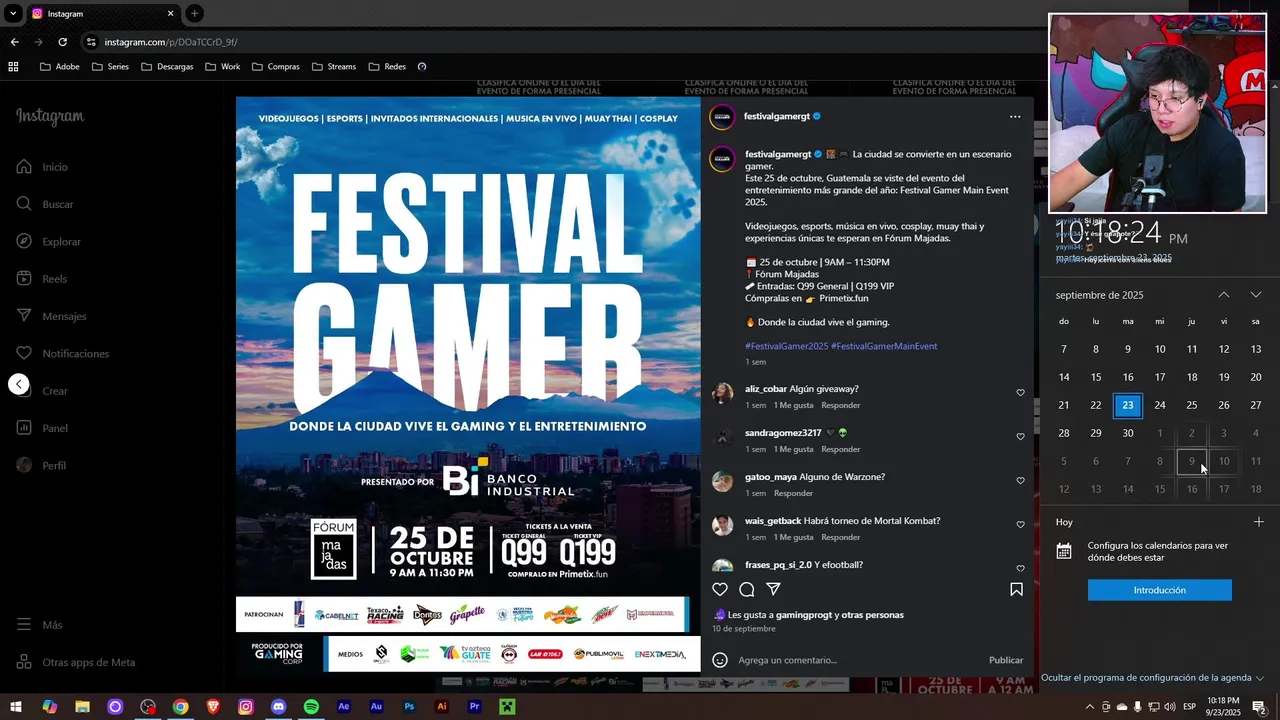The width and height of the screenshot is (1280, 720).
Task: Go back in the browser
Action: click(14, 42)
